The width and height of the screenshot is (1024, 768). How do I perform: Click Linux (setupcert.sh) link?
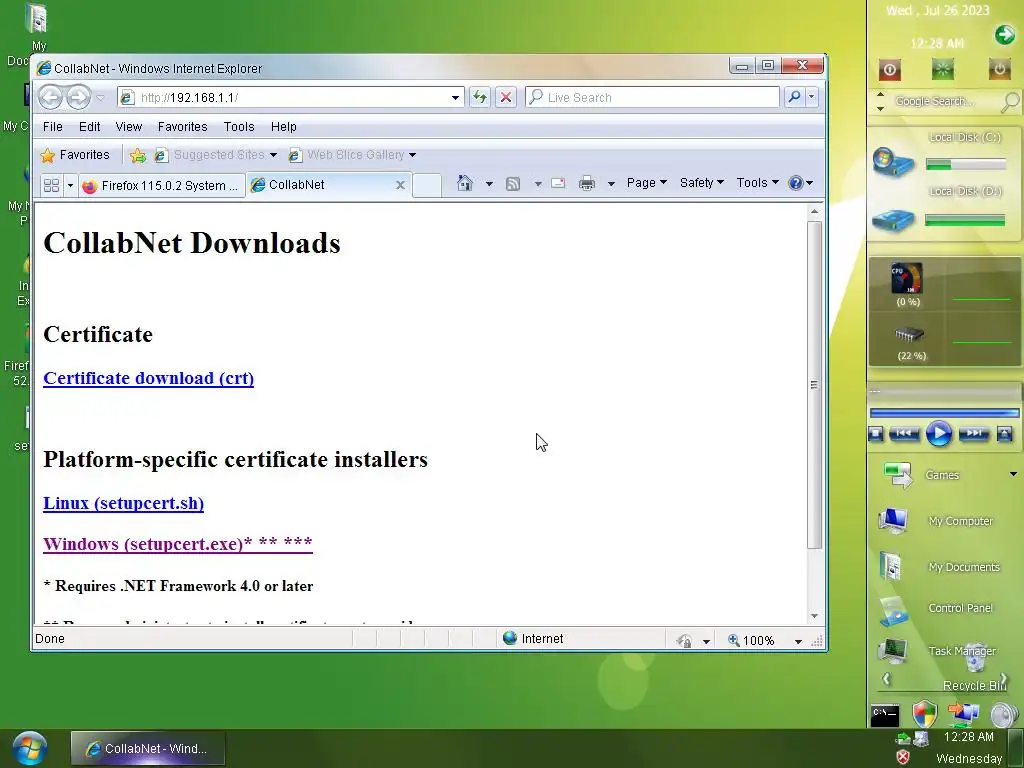click(123, 504)
